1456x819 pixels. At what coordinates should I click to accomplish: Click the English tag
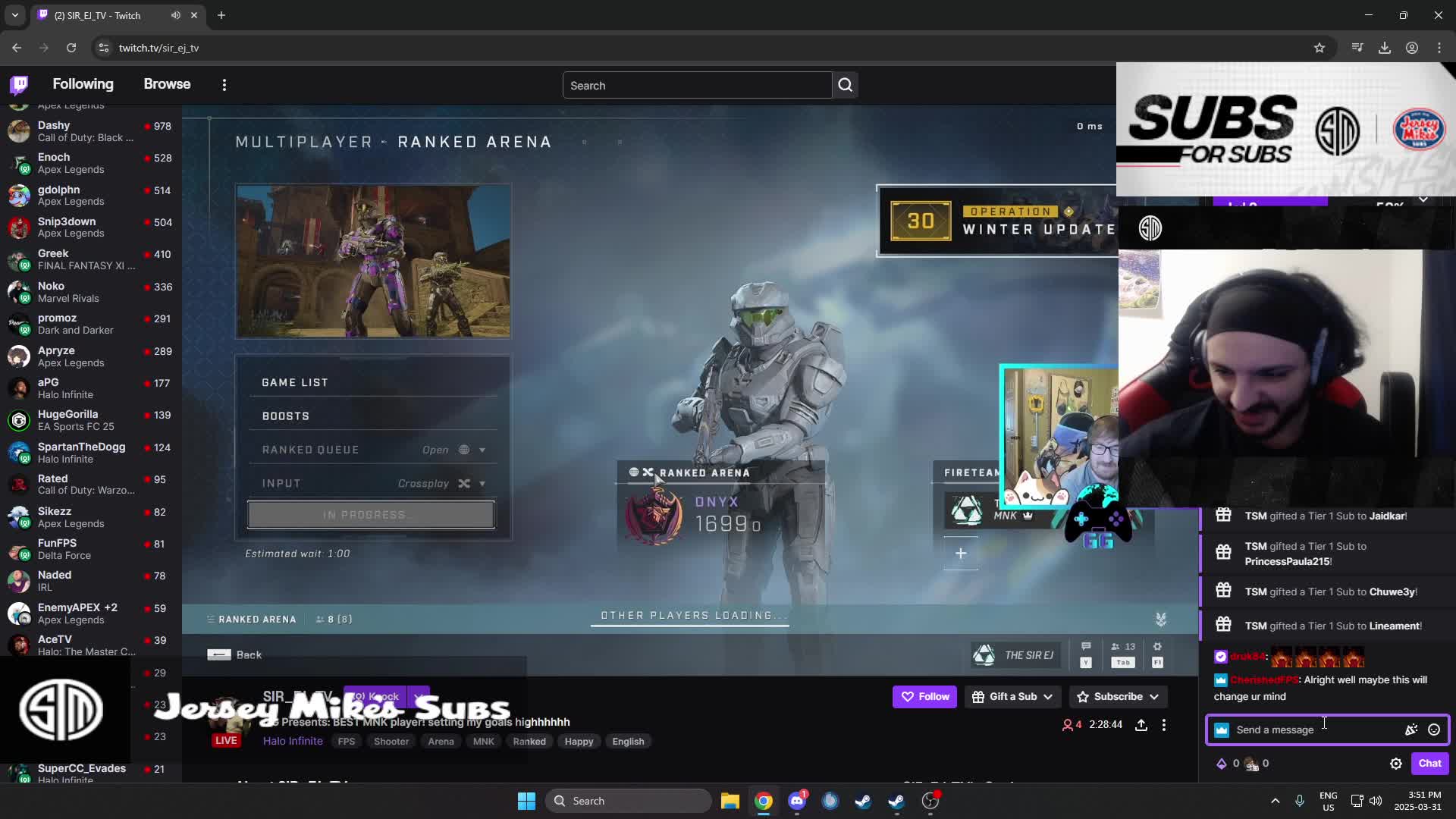pos(628,742)
